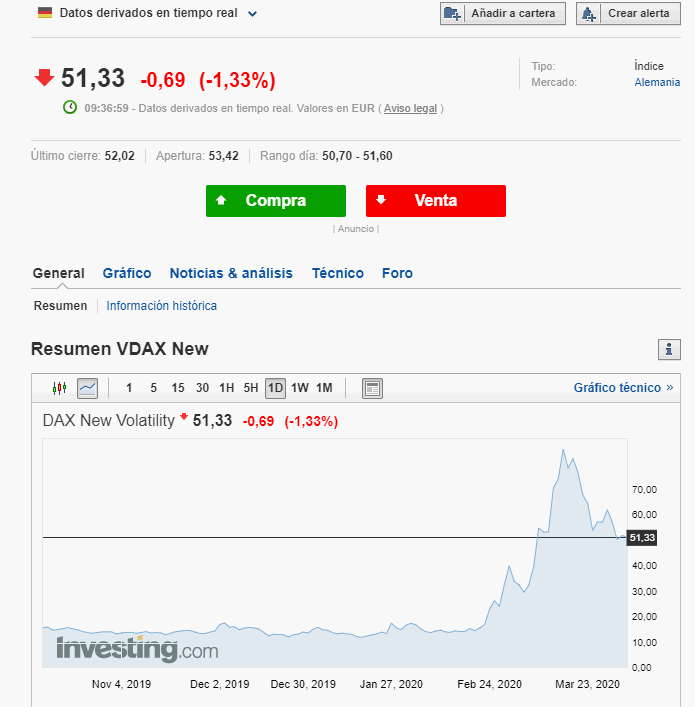Switch chart to candlestick view
The image size is (695, 707).
(x=59, y=388)
